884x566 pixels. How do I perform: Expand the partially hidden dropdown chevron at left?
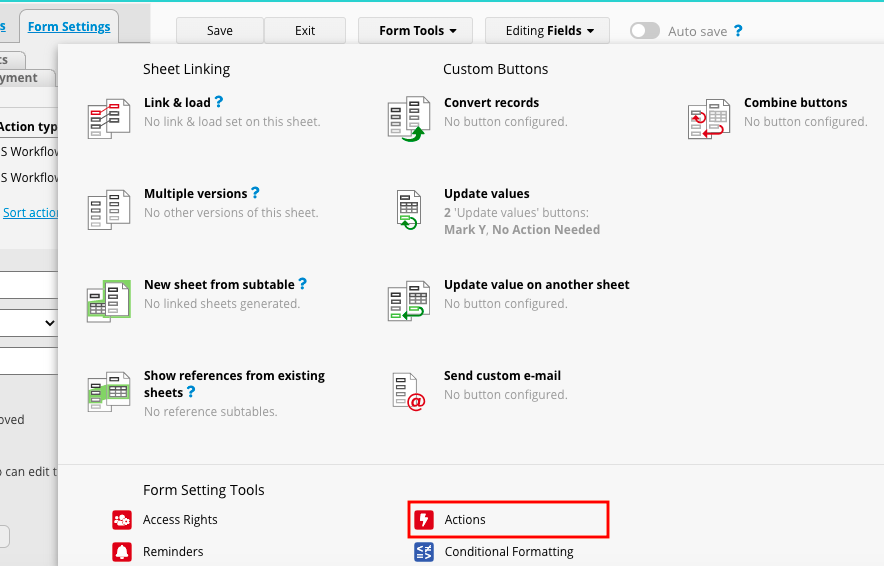(50, 323)
